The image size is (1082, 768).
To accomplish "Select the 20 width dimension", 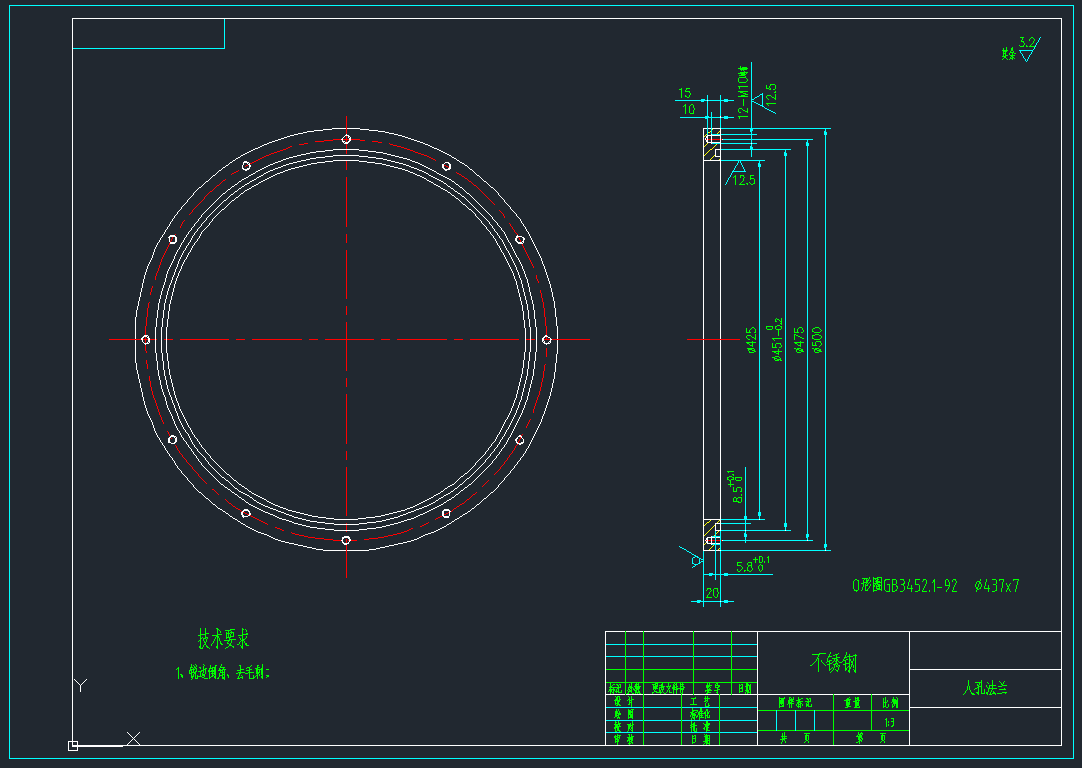I will click(x=712, y=593).
